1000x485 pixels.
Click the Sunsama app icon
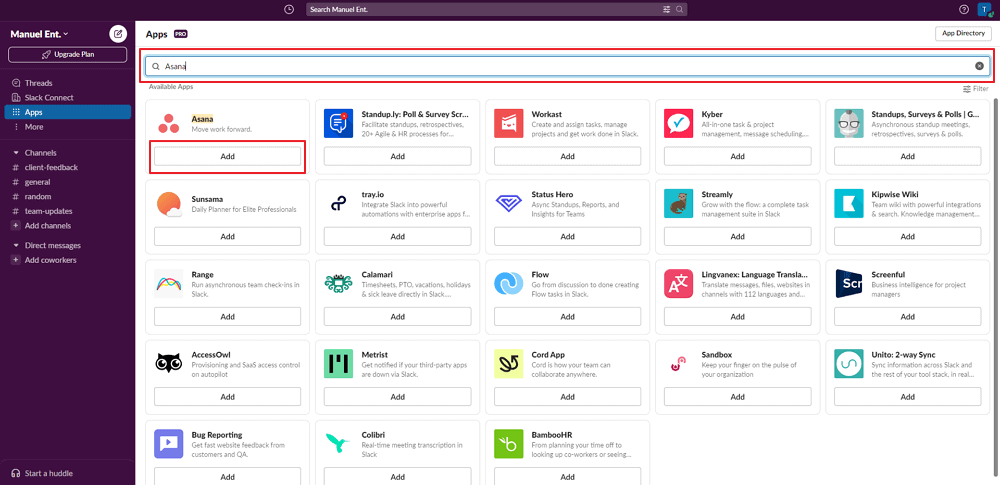point(169,204)
